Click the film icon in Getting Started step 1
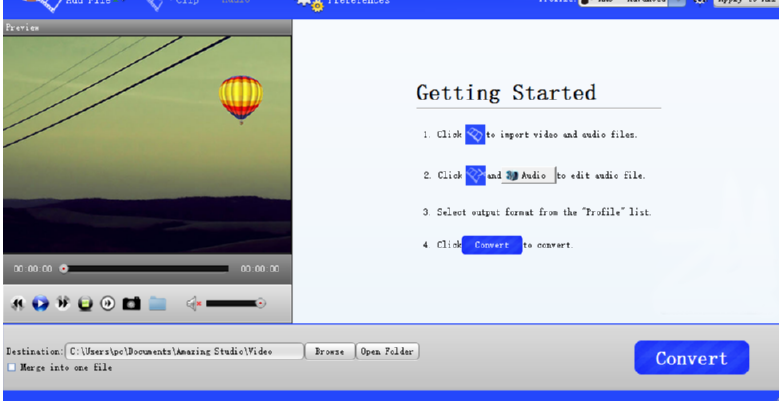Screen dimensions: 779x401 click(x=474, y=134)
